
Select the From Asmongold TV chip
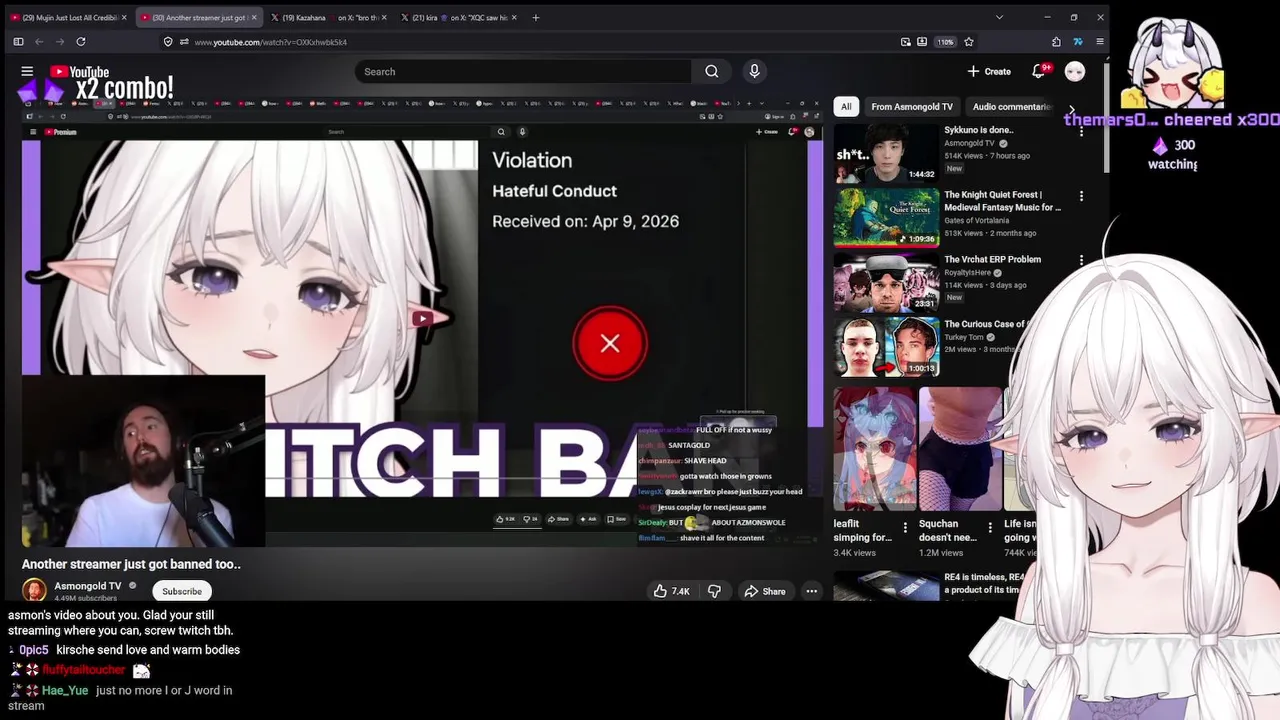(912, 106)
